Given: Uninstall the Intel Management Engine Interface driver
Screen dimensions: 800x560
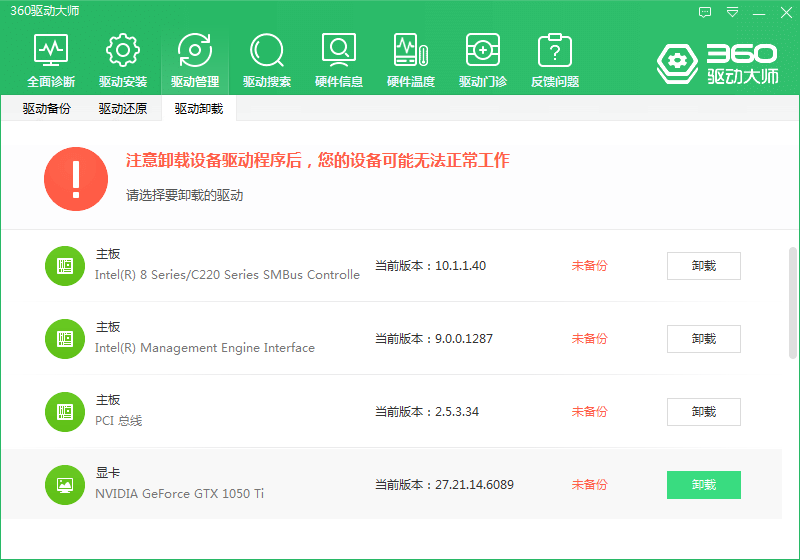Looking at the screenshot, I should [703, 339].
